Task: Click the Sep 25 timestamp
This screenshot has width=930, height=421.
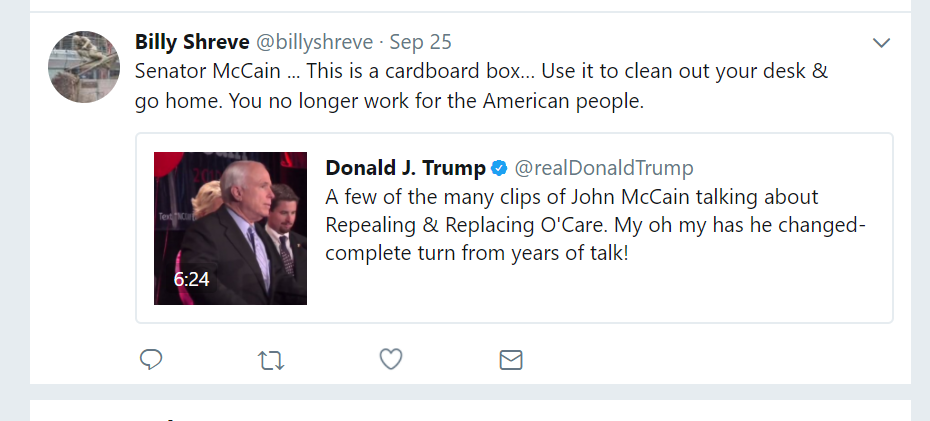Action: point(420,42)
